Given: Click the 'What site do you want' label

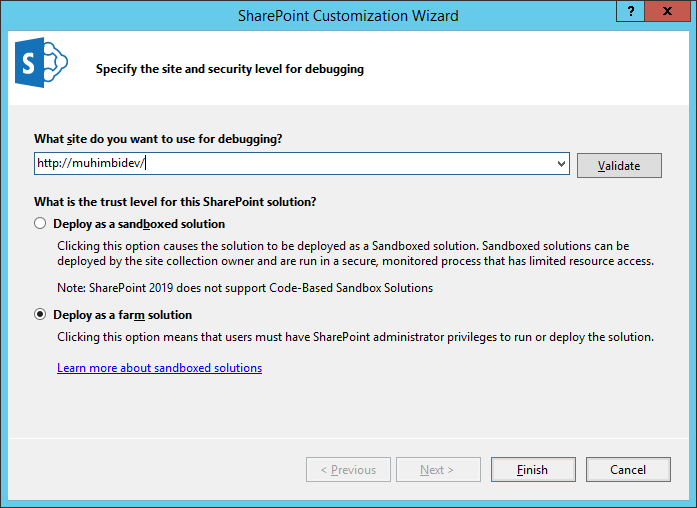Looking at the screenshot, I should pyautogui.click(x=158, y=139).
